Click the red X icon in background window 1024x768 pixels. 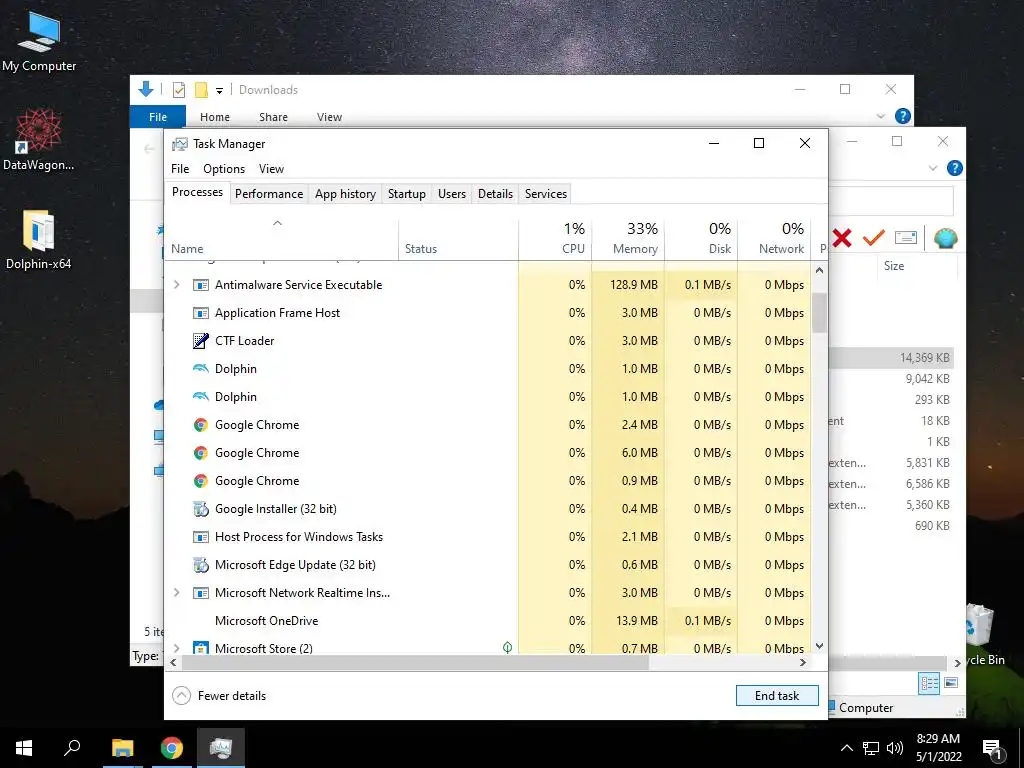coord(842,238)
